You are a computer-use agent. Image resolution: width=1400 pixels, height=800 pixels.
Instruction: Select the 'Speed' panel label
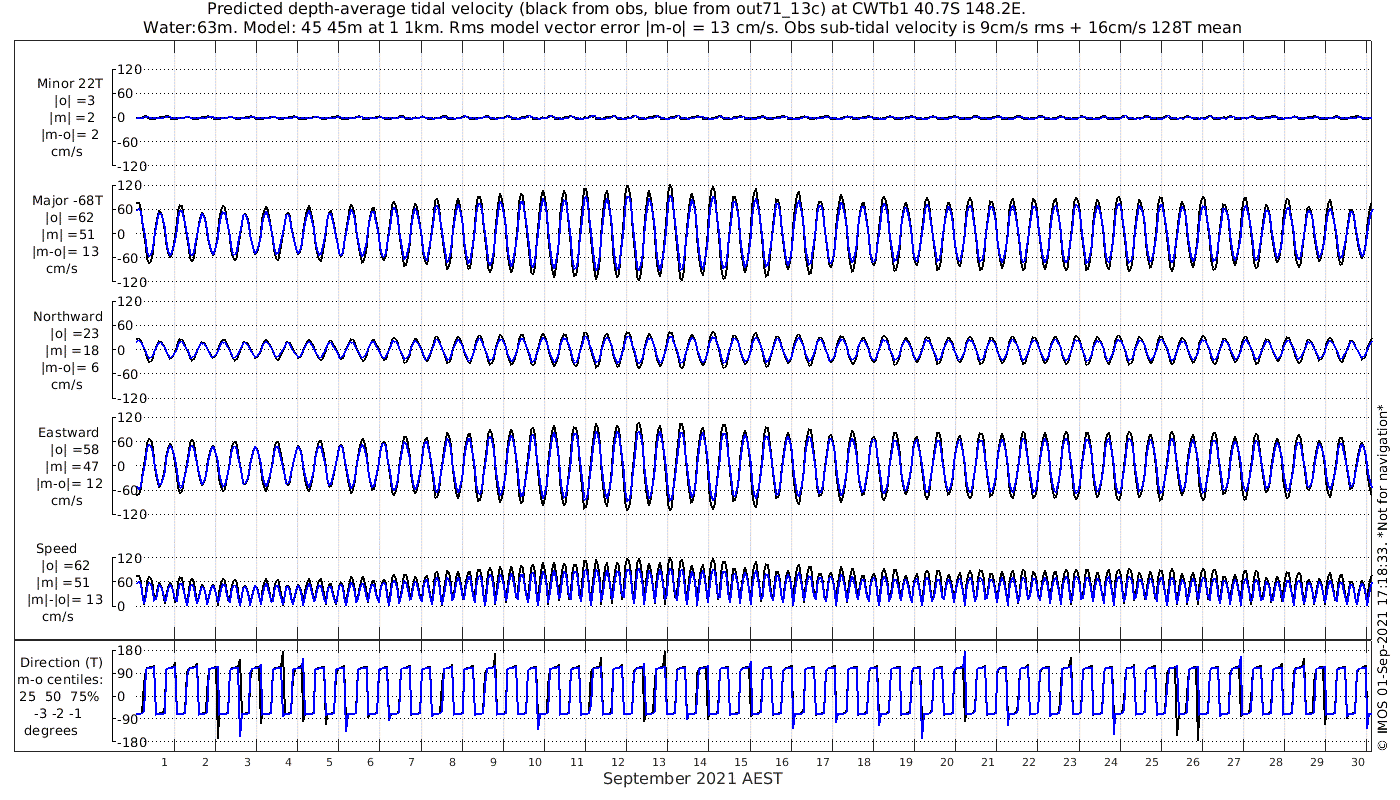coord(57,549)
